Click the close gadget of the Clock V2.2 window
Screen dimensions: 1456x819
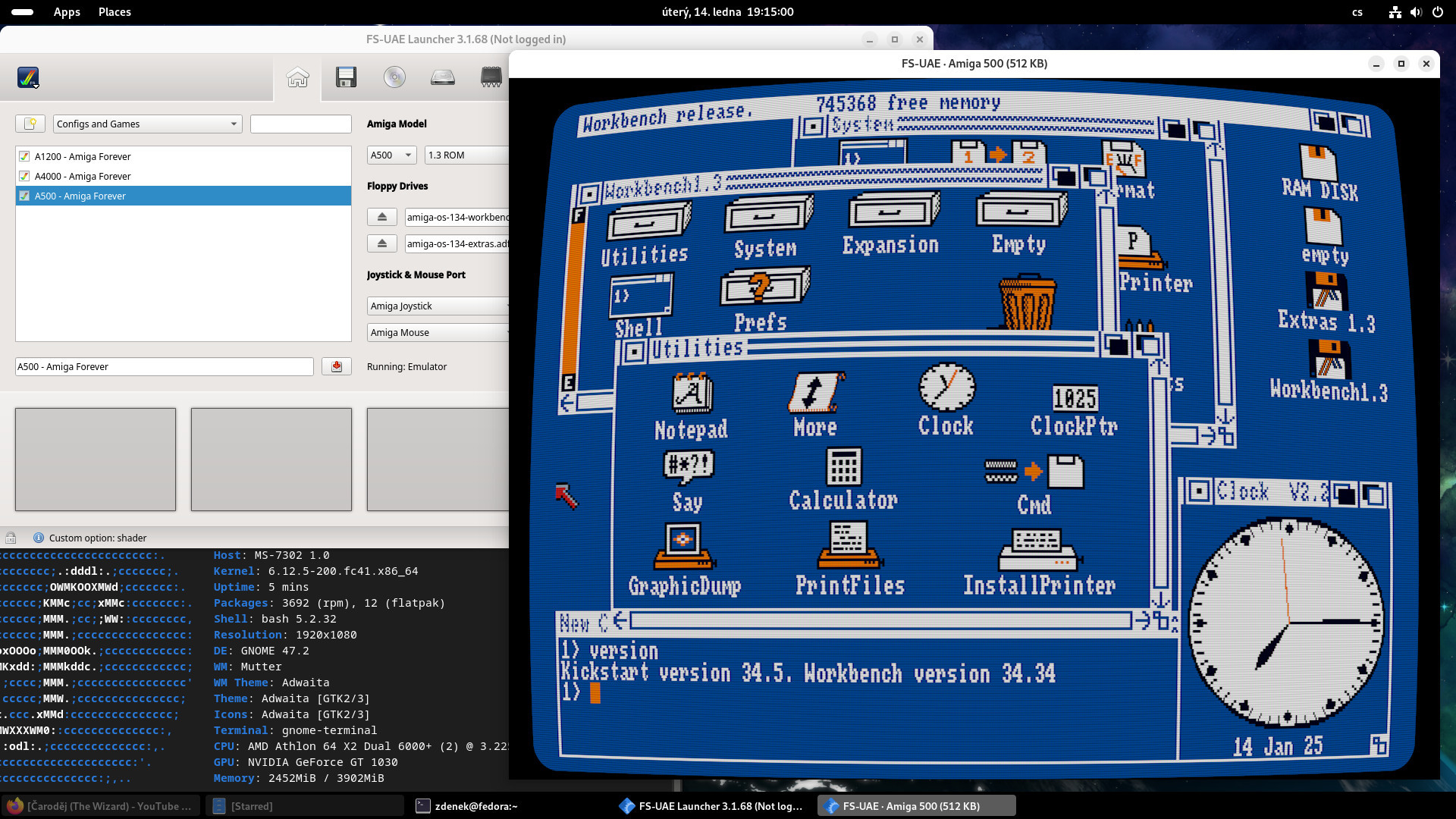[1198, 491]
